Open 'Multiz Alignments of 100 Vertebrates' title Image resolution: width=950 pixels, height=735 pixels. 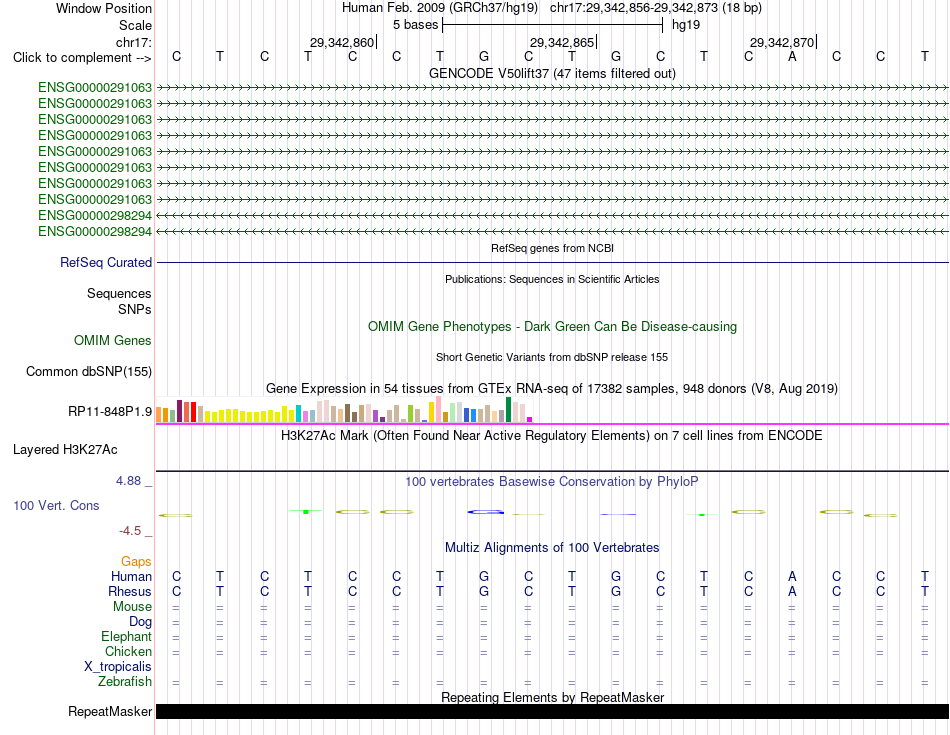552,548
